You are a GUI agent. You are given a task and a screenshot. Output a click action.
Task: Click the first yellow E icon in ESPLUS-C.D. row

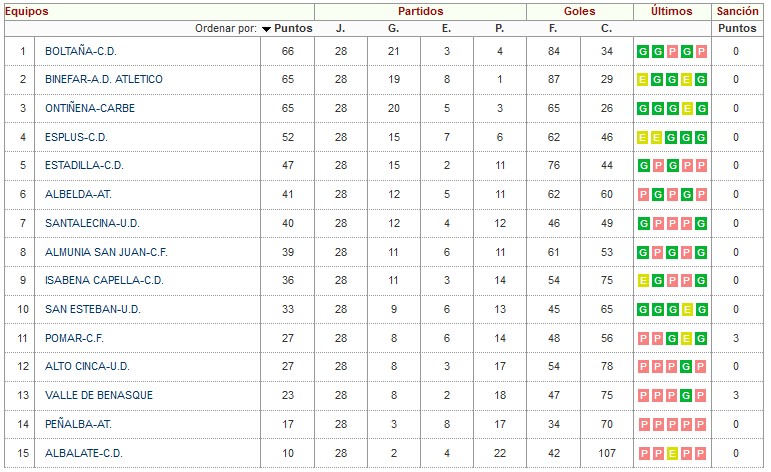(643, 137)
